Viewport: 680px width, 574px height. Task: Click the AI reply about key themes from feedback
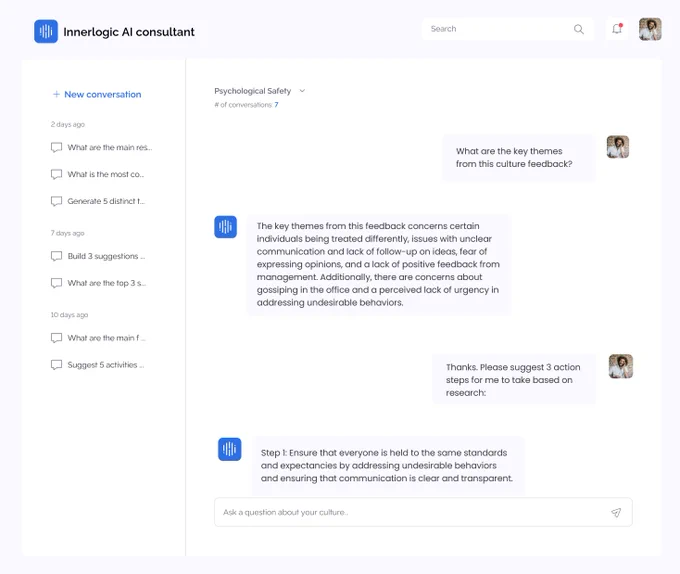(378, 264)
